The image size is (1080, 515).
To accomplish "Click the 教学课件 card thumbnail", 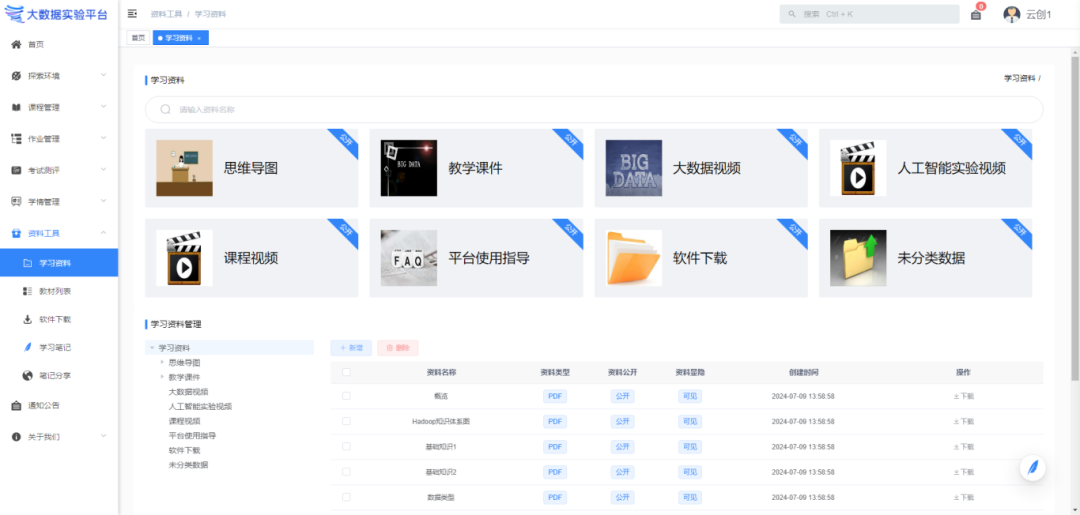I will coord(408,168).
